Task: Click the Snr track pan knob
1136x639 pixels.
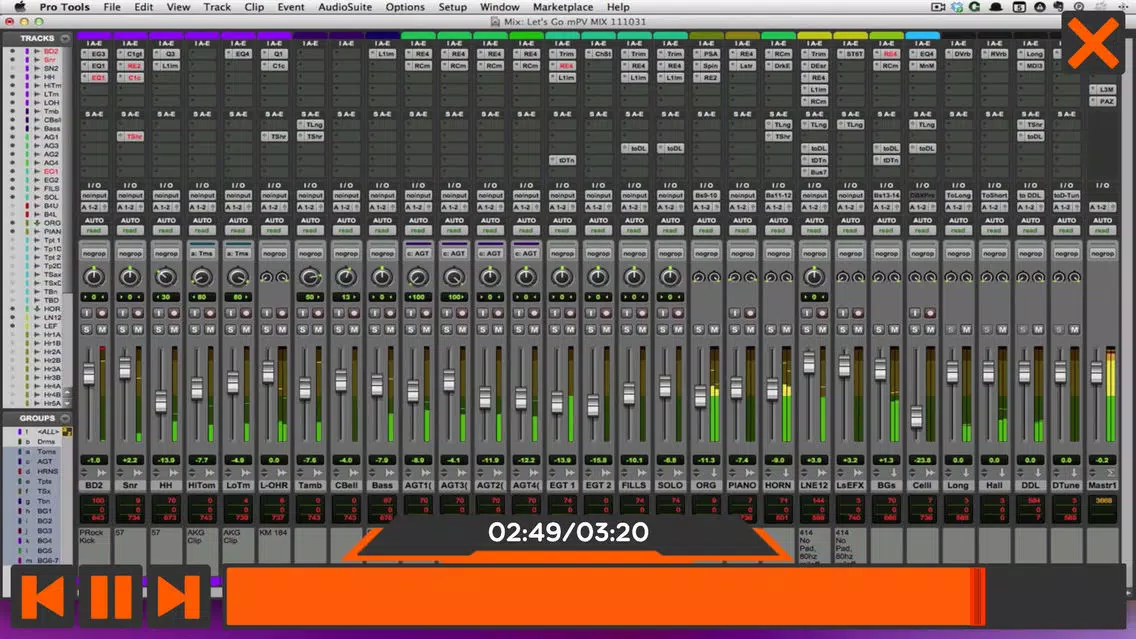Action: (x=130, y=276)
